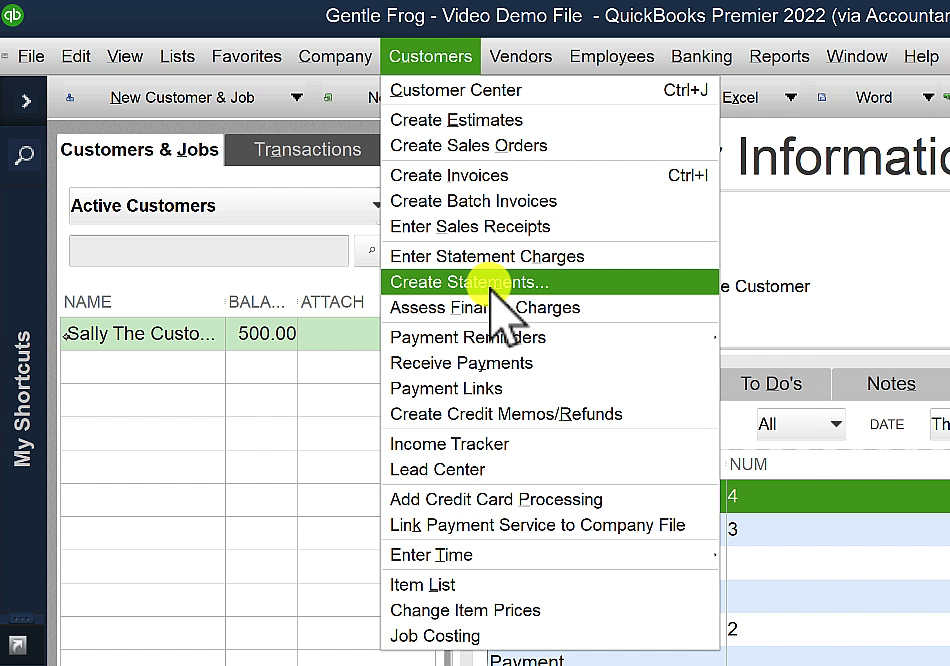Image resolution: width=950 pixels, height=666 pixels.
Task: Click the customer search input field
Action: pos(209,250)
